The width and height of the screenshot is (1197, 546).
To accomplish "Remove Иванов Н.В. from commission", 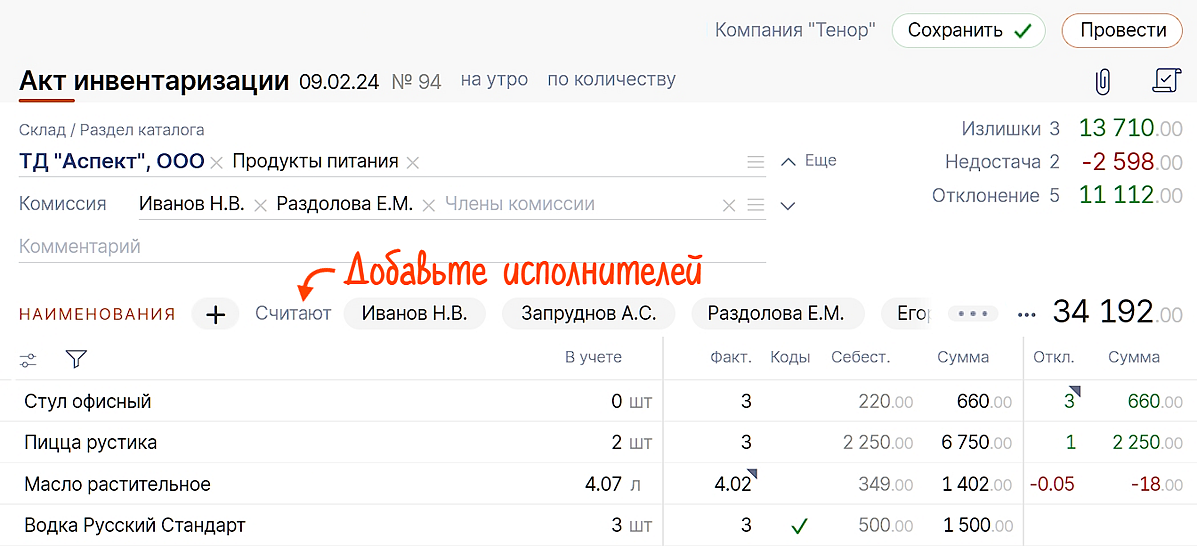I will [x=260, y=205].
